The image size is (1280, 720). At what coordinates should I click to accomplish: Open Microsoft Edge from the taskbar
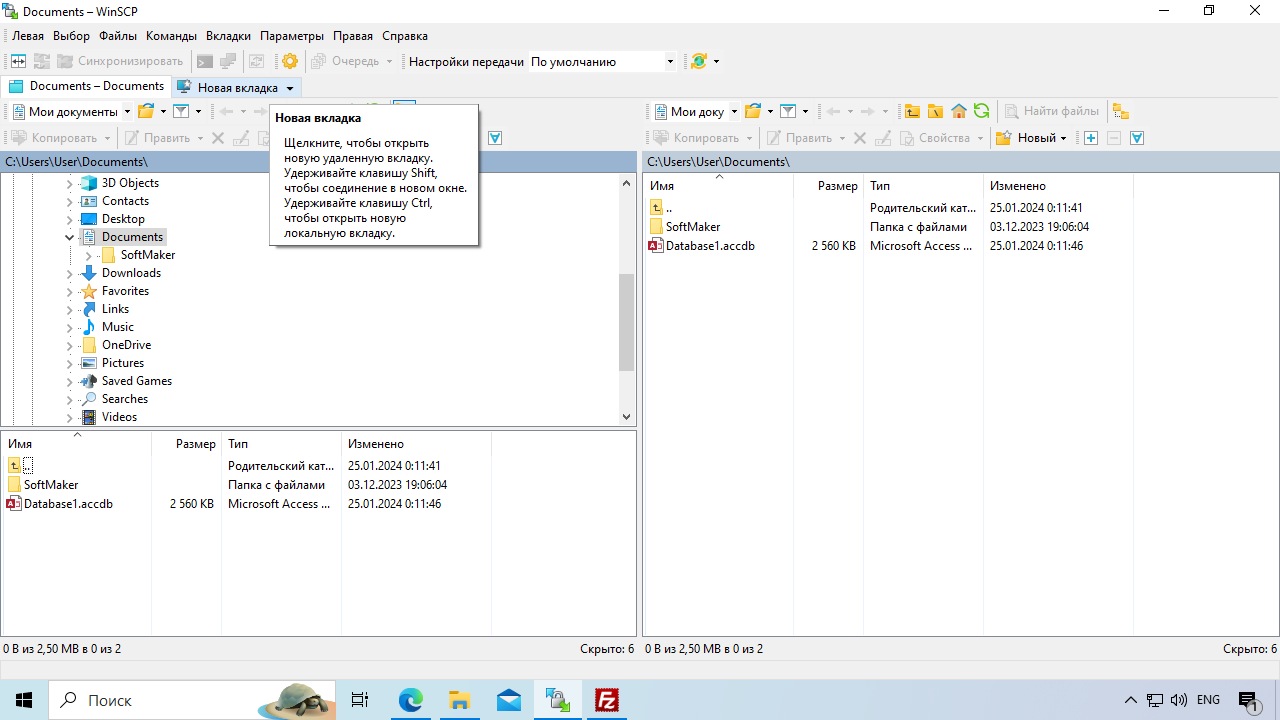(x=410, y=700)
